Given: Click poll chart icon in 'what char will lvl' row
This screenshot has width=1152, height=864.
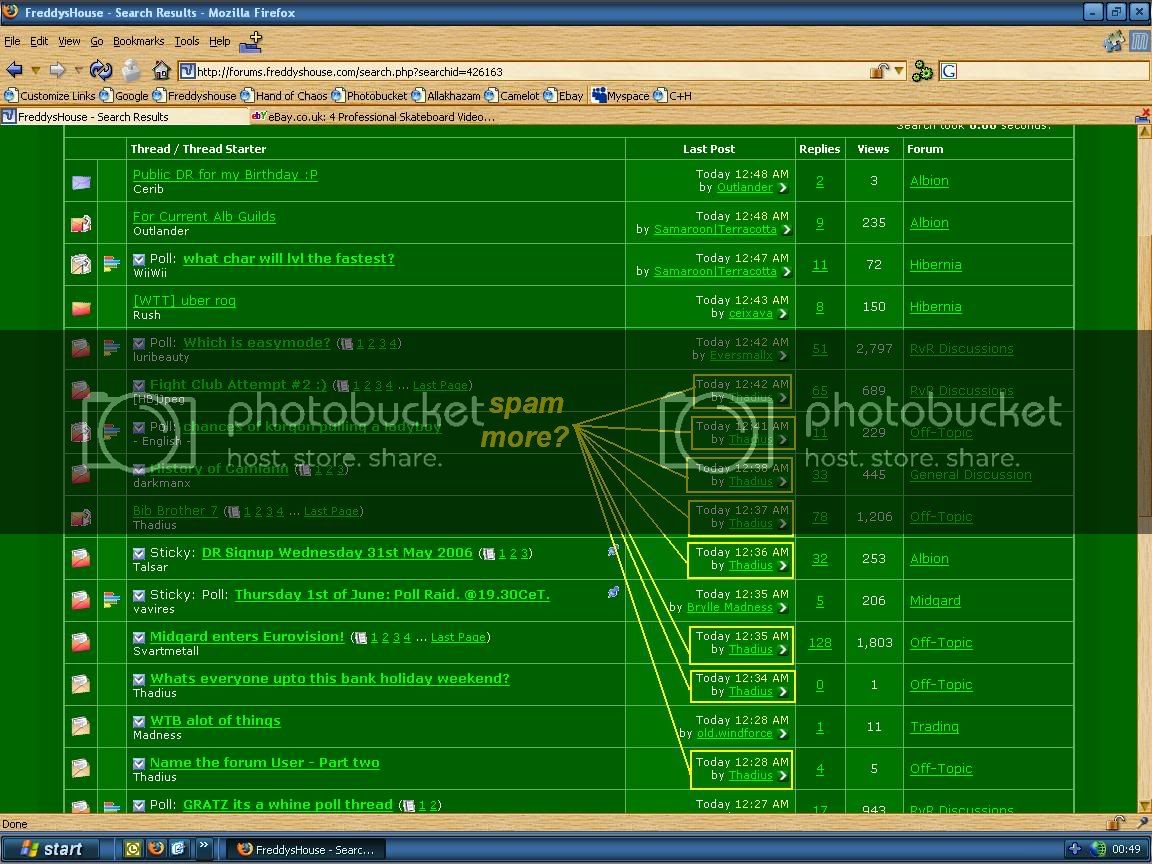Looking at the screenshot, I should click(x=112, y=264).
